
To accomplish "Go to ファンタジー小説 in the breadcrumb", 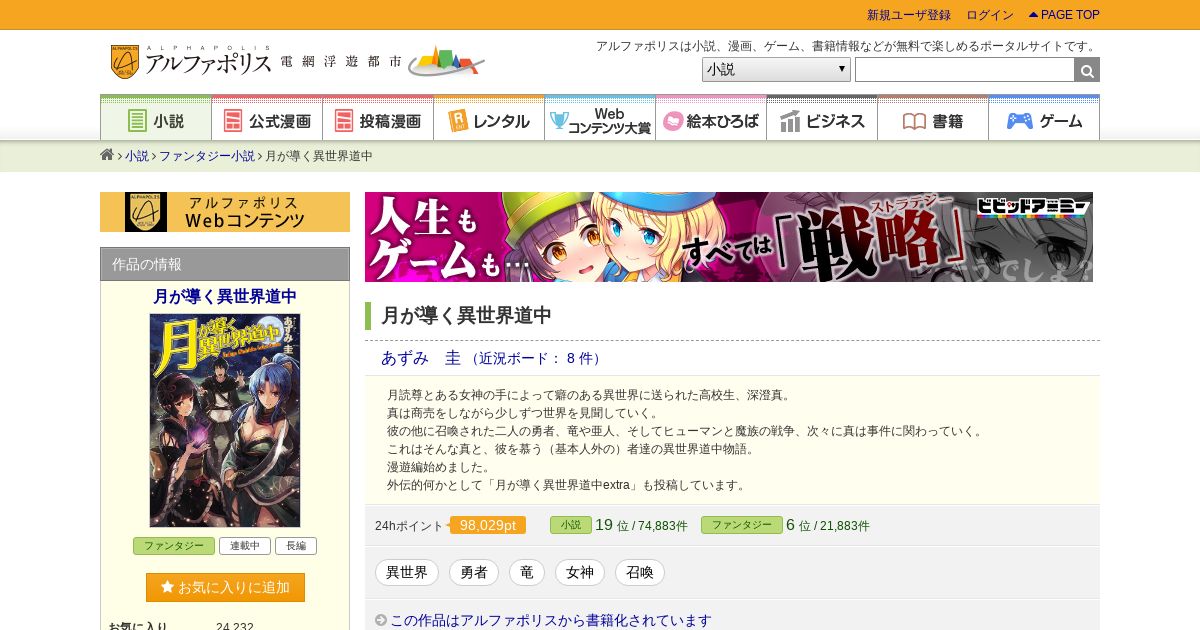I will [x=207, y=156].
